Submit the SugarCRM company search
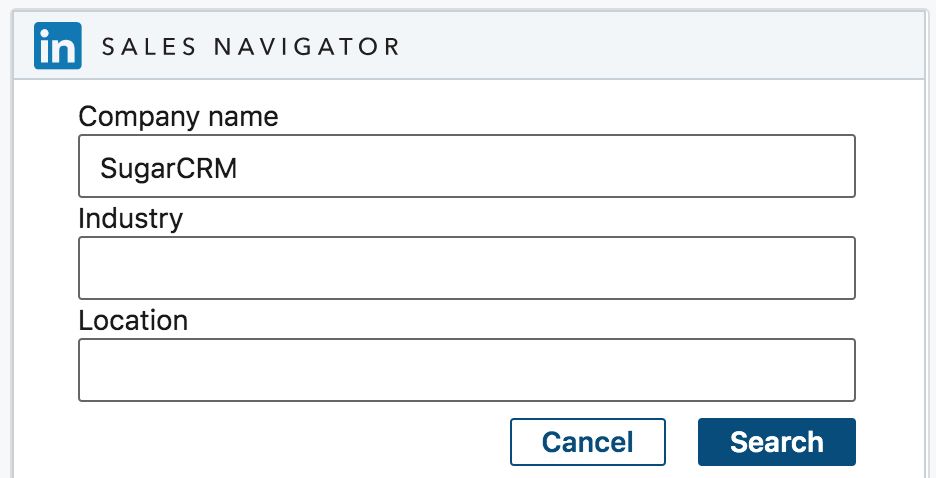 click(x=776, y=442)
